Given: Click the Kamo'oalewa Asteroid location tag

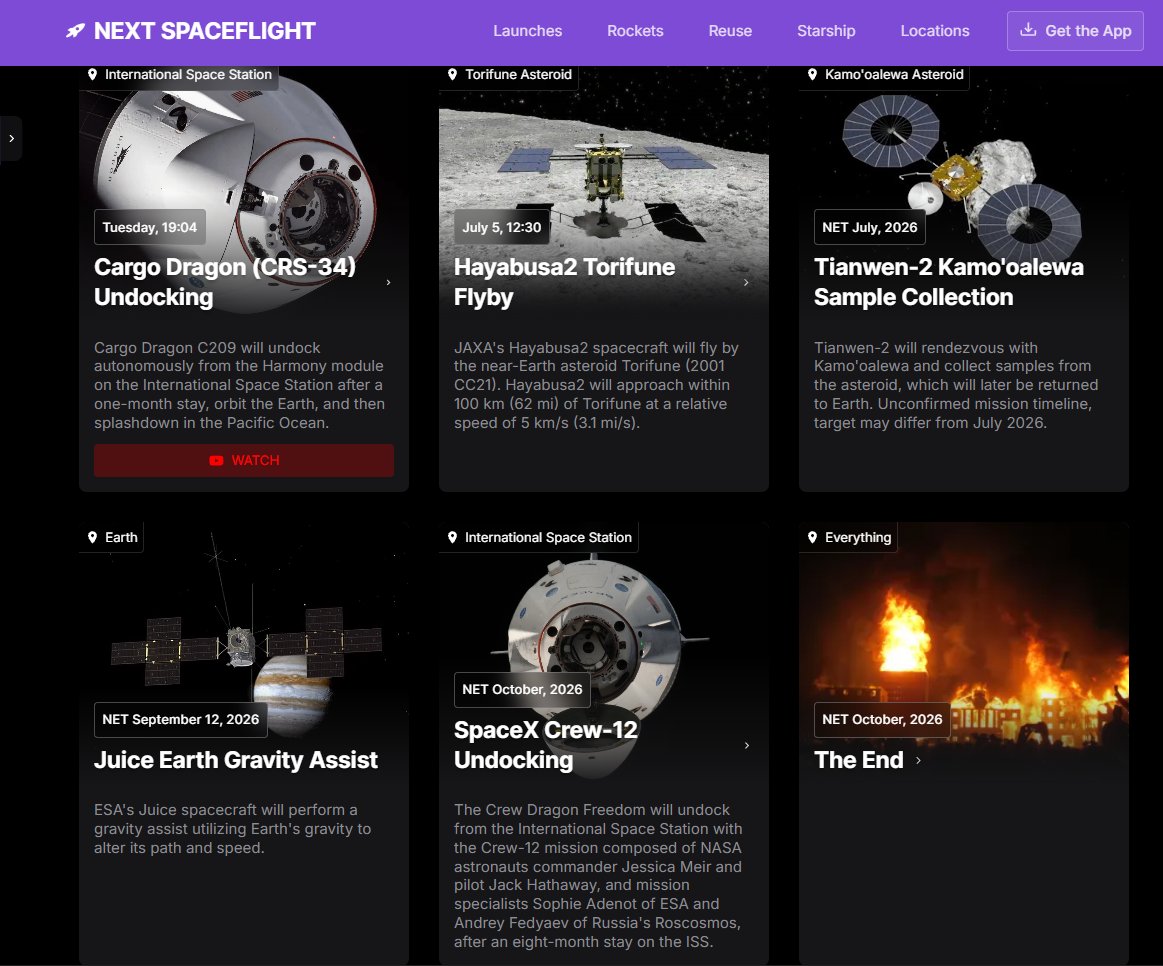Looking at the screenshot, I should point(884,75).
